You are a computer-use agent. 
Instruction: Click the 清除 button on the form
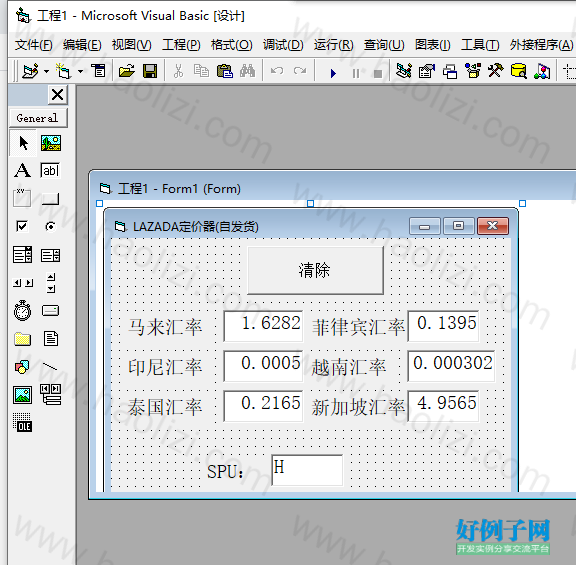(315, 270)
